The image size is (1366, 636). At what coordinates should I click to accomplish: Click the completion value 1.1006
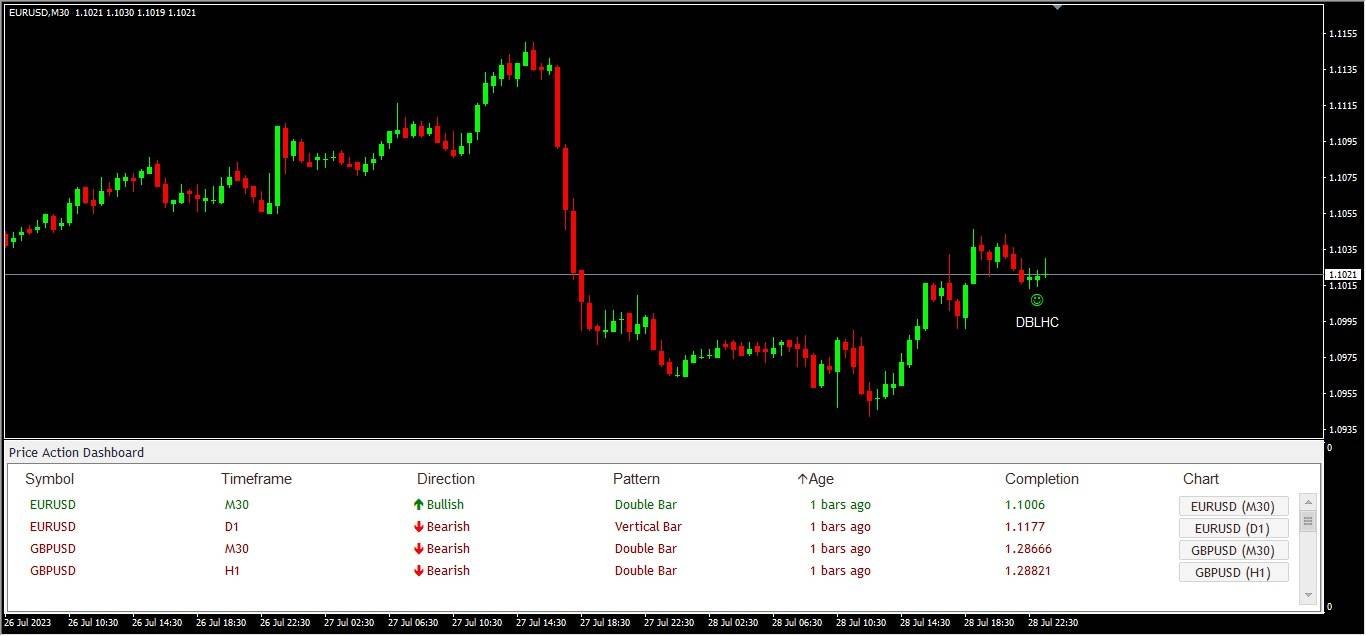[1025, 505]
